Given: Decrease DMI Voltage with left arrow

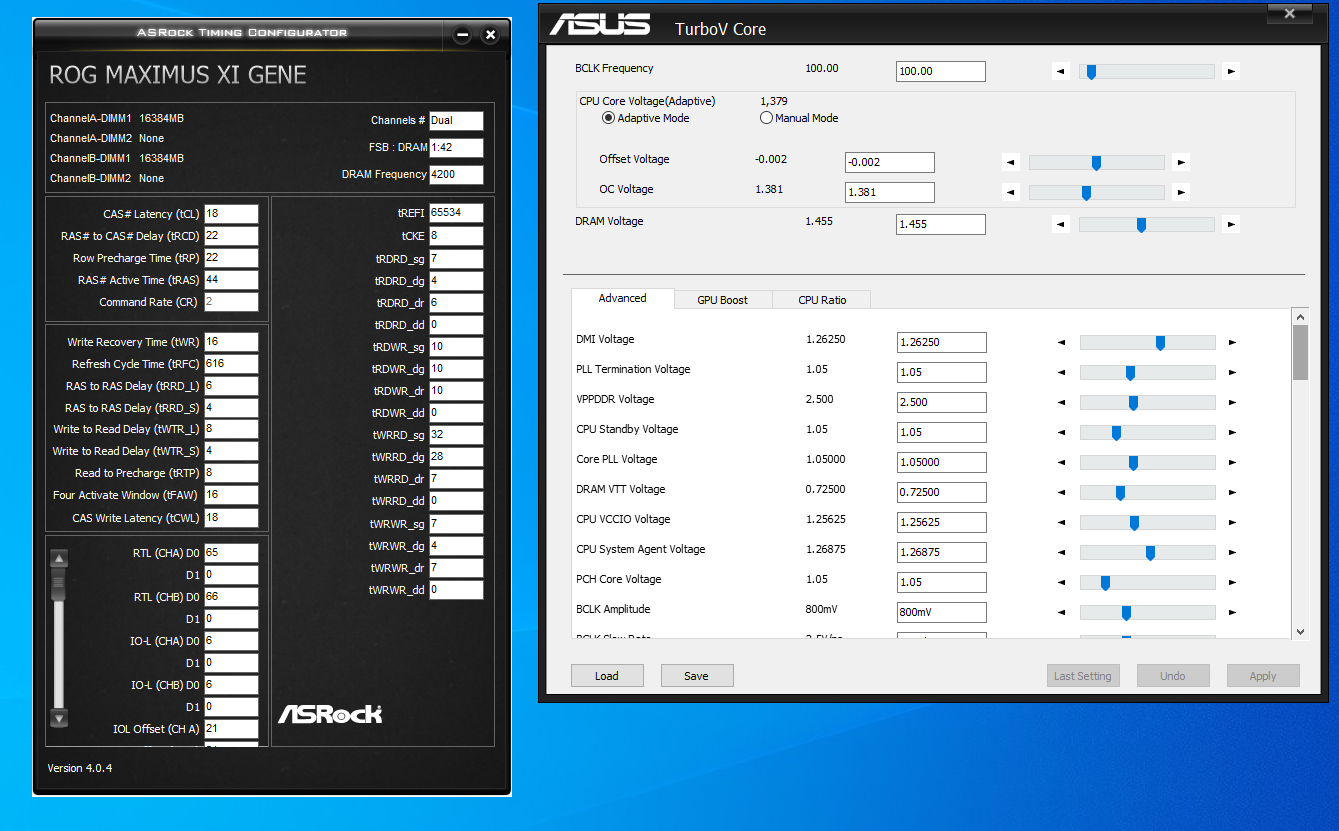Looking at the screenshot, I should [x=1062, y=342].
